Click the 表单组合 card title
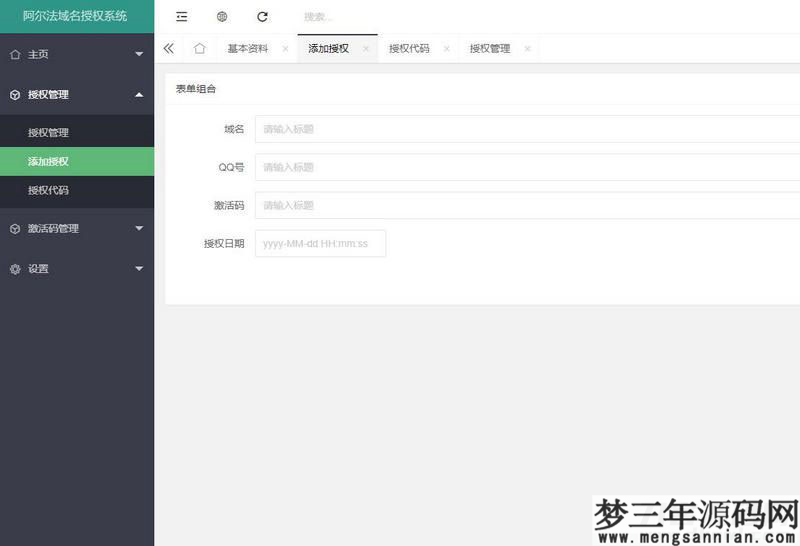 [196, 89]
